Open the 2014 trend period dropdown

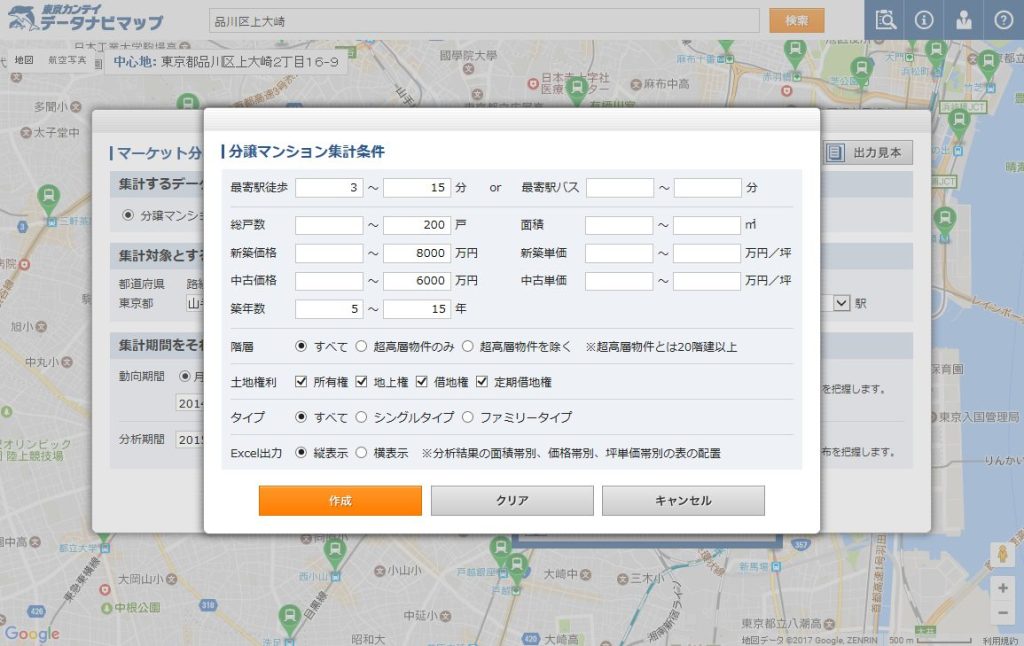click(190, 402)
